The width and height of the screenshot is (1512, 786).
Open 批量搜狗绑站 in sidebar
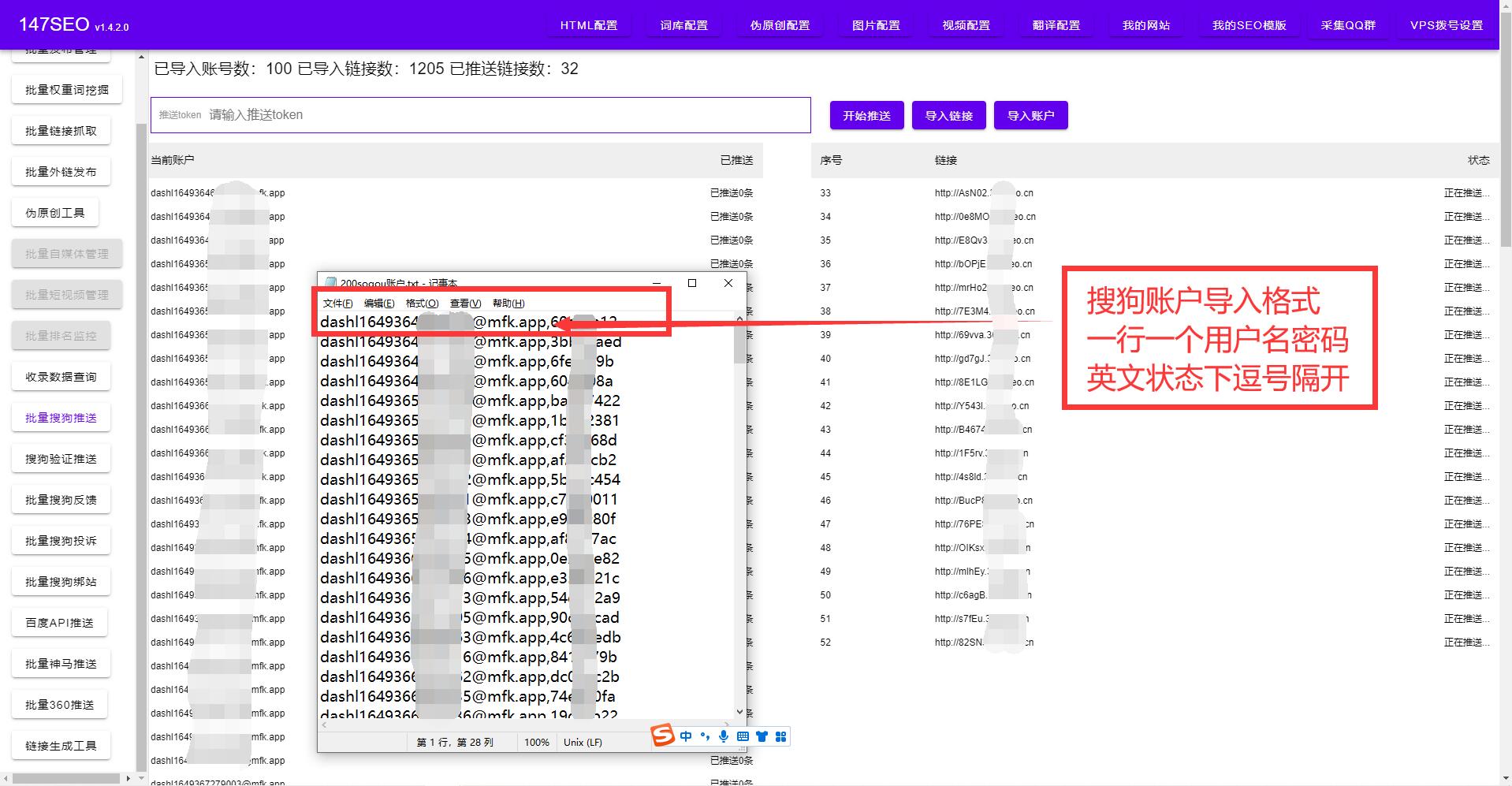(61, 582)
